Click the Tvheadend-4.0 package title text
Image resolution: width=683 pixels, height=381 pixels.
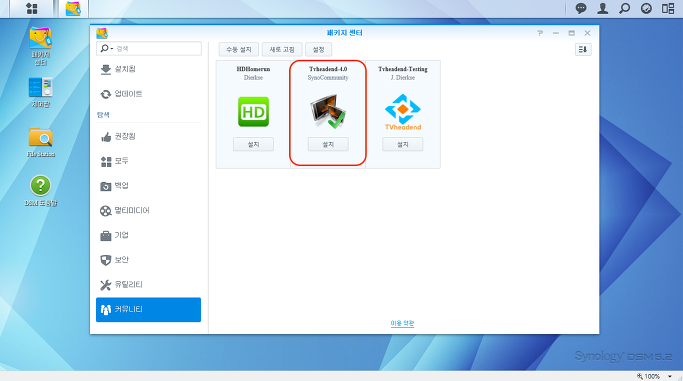[x=328, y=69]
